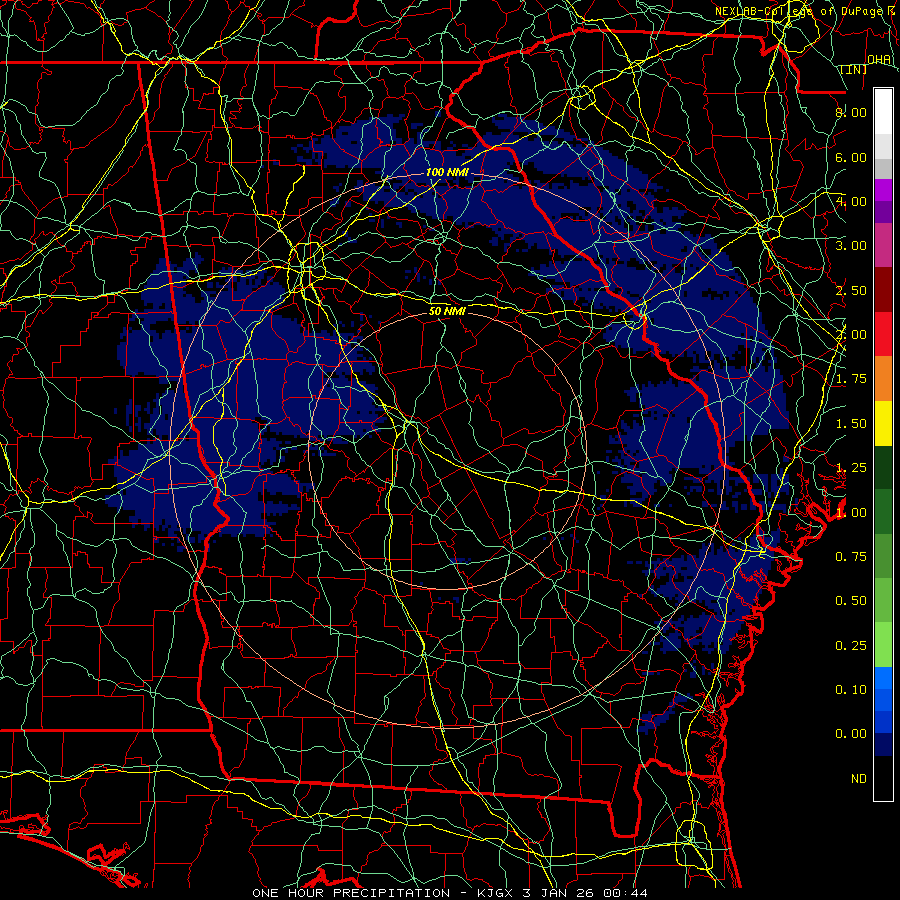
Task: Click the black ND swatch at legend bottom
Action: [x=883, y=778]
